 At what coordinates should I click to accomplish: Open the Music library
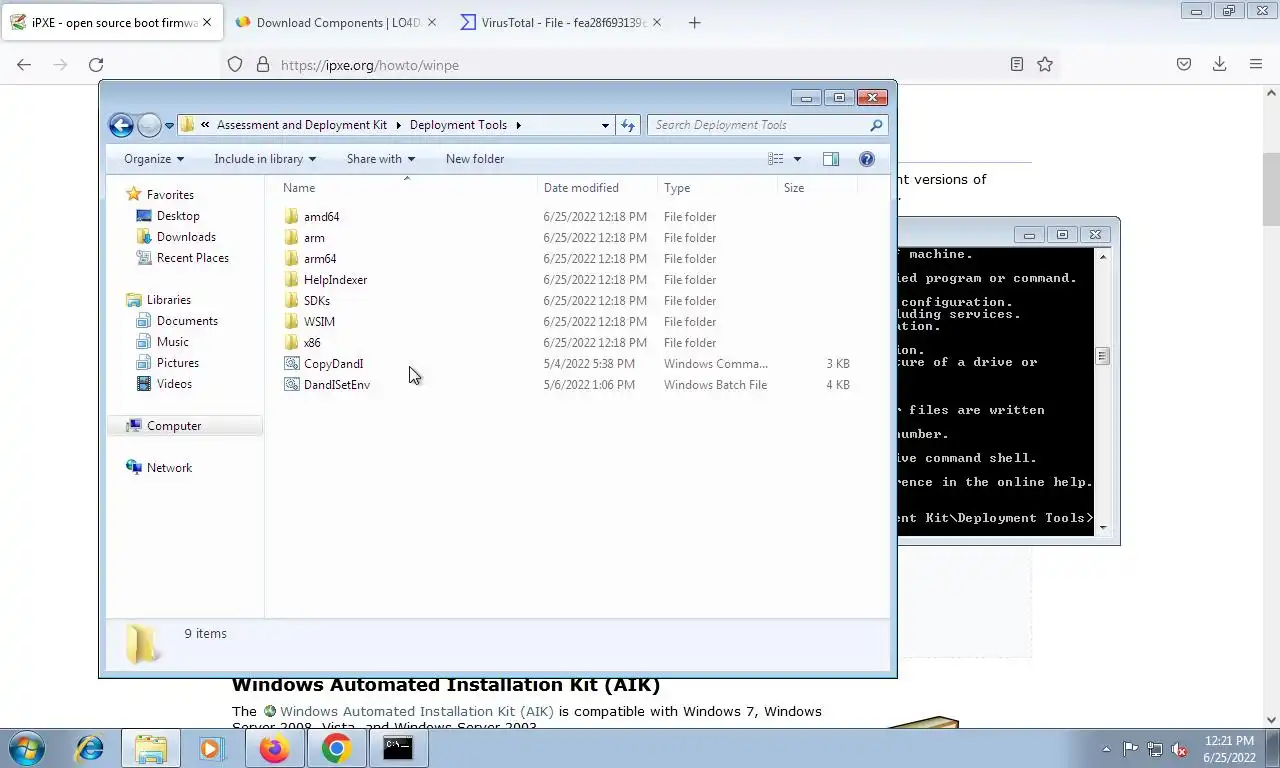click(172, 342)
